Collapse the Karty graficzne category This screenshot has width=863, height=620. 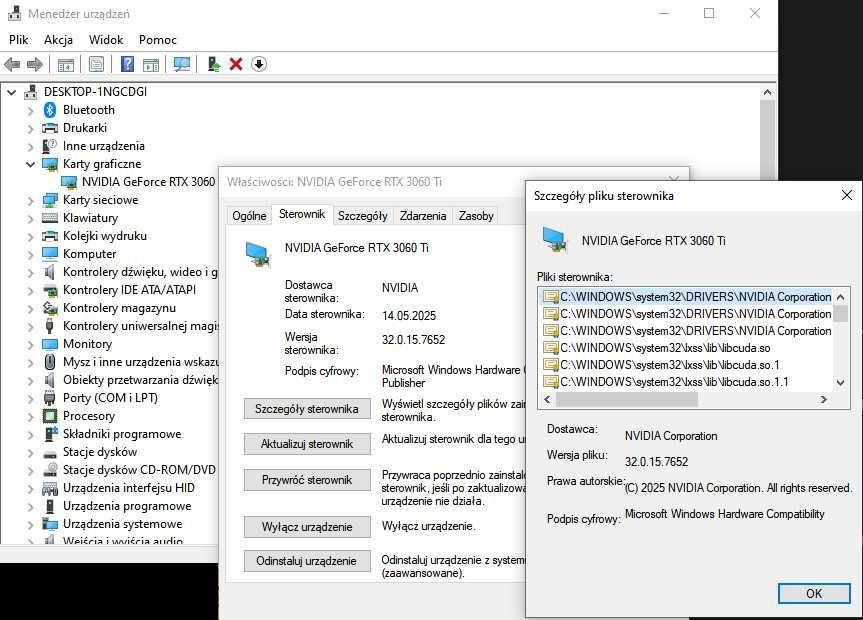point(30,164)
